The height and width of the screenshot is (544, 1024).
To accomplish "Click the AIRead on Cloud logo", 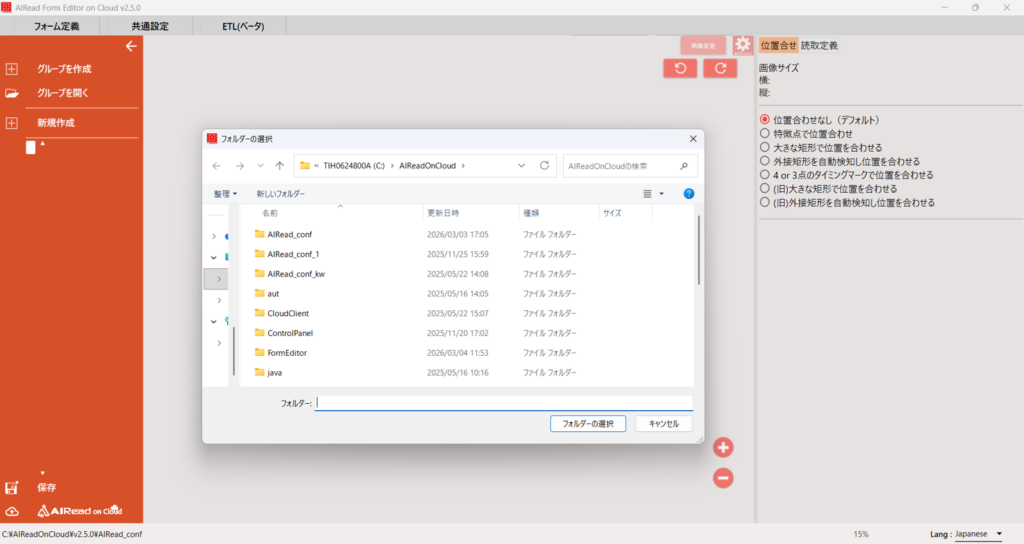I will (x=80, y=511).
